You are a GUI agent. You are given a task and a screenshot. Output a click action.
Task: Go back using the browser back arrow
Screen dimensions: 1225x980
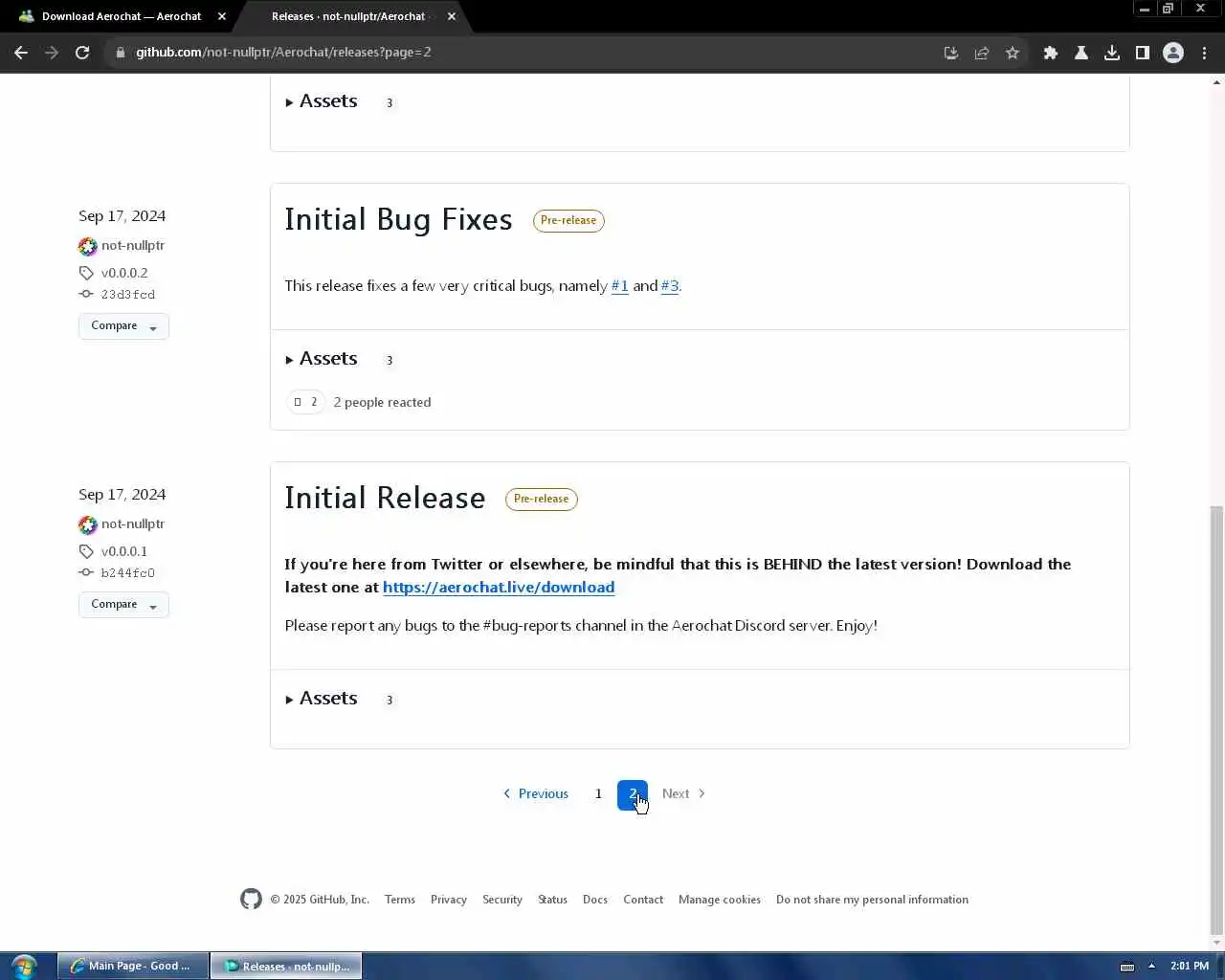(x=21, y=53)
